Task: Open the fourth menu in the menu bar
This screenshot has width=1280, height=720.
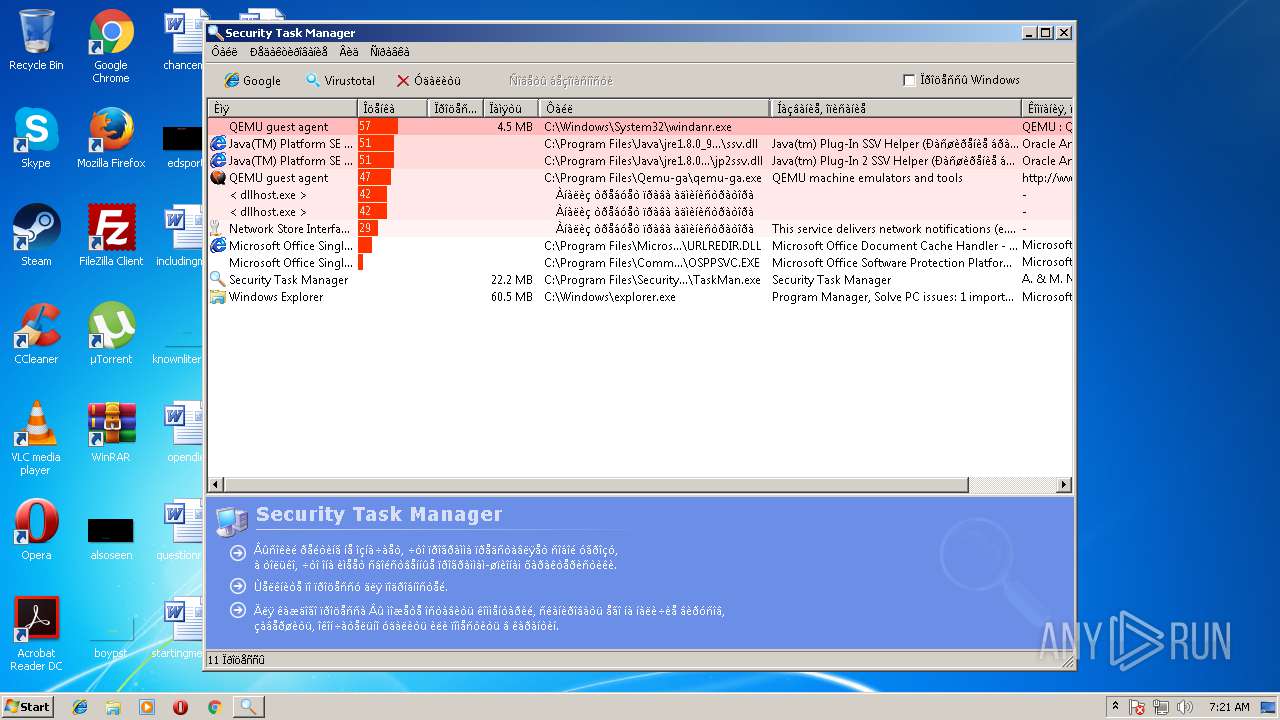Action: [389, 52]
